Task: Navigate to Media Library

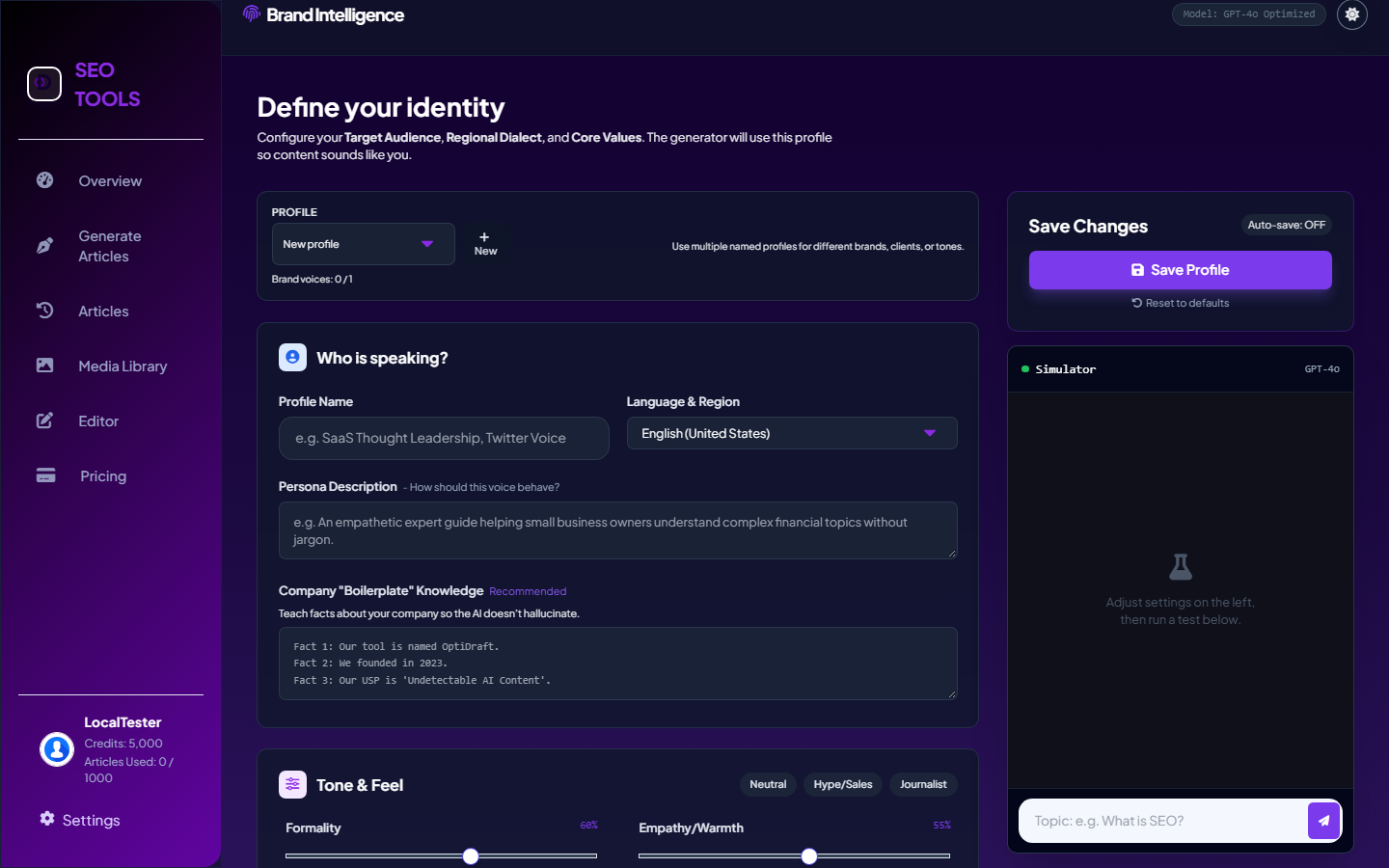Action: (123, 366)
